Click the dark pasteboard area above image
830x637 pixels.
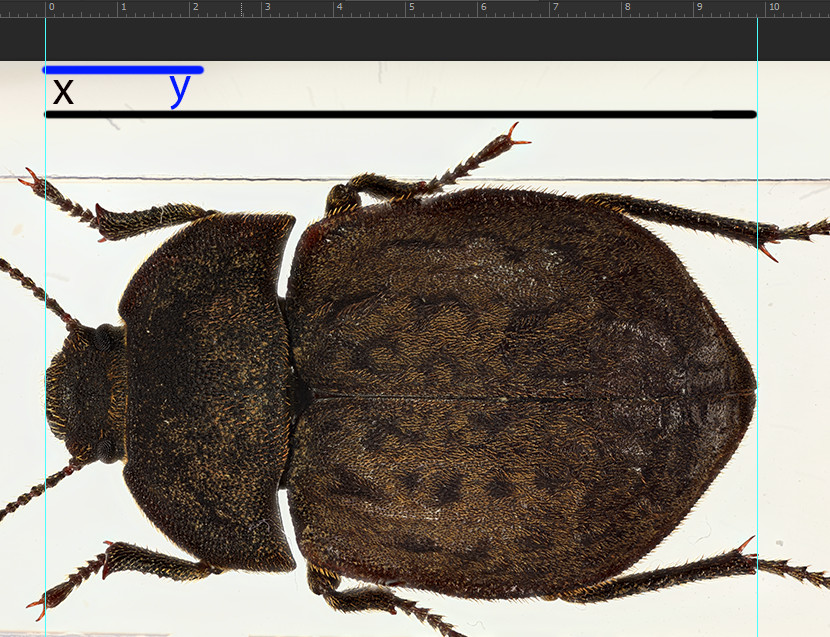[x=400, y=40]
